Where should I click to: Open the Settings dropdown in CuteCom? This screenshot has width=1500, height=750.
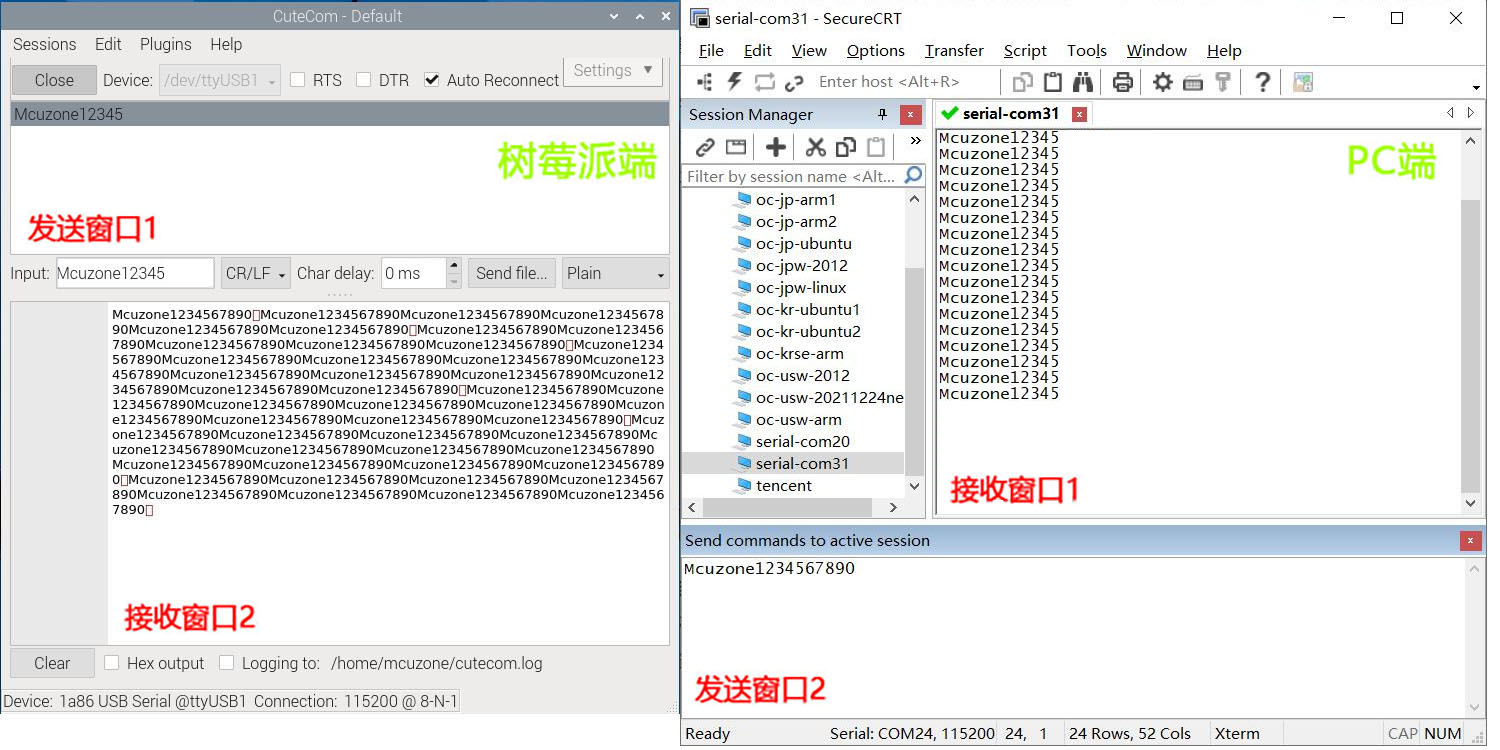[613, 71]
